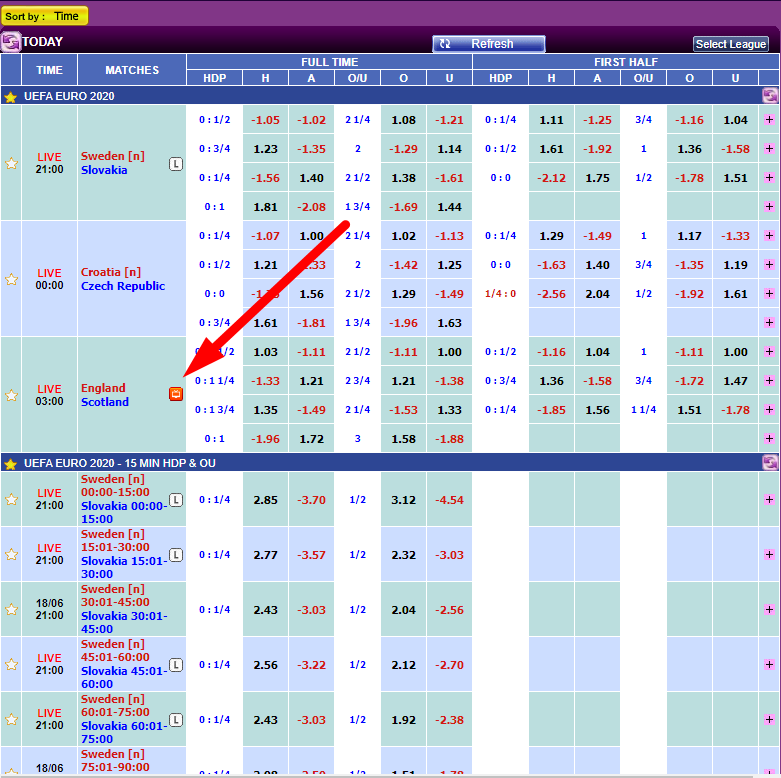The width and height of the screenshot is (781, 778).
Task: Click the L icon for Sweden 00:00-15:00 match
Action: click(x=176, y=499)
